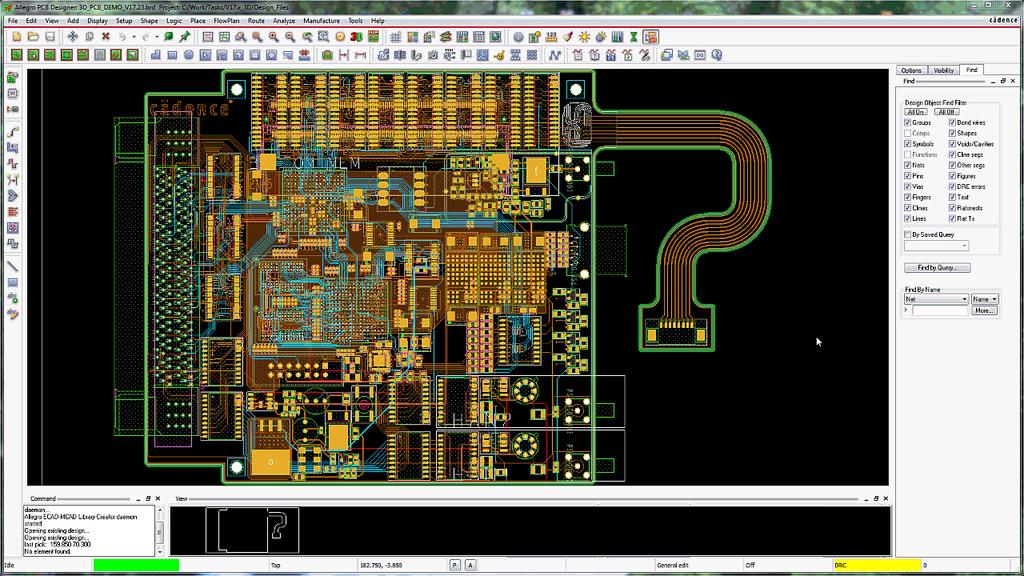Click the Copy documents icon
Image resolution: width=1024 pixels, height=576 pixels.
click(x=89, y=37)
